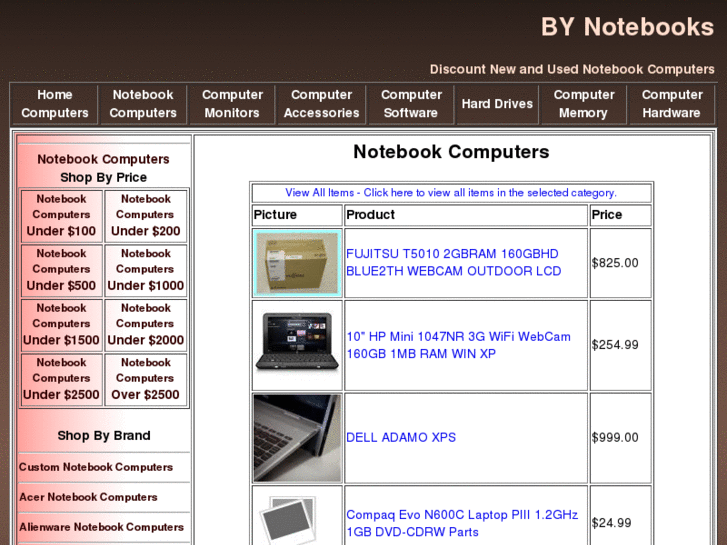This screenshot has width=727, height=545.
Task: Open Custom Notebook Computers brand link
Action: (96, 467)
